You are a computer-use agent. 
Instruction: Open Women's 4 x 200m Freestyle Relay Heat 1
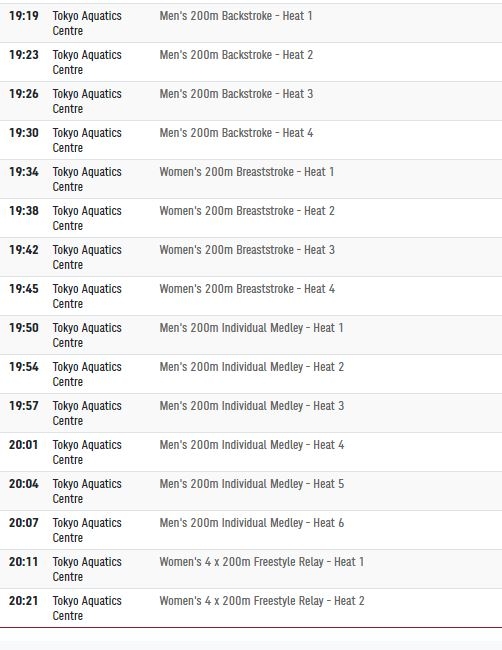pos(262,561)
